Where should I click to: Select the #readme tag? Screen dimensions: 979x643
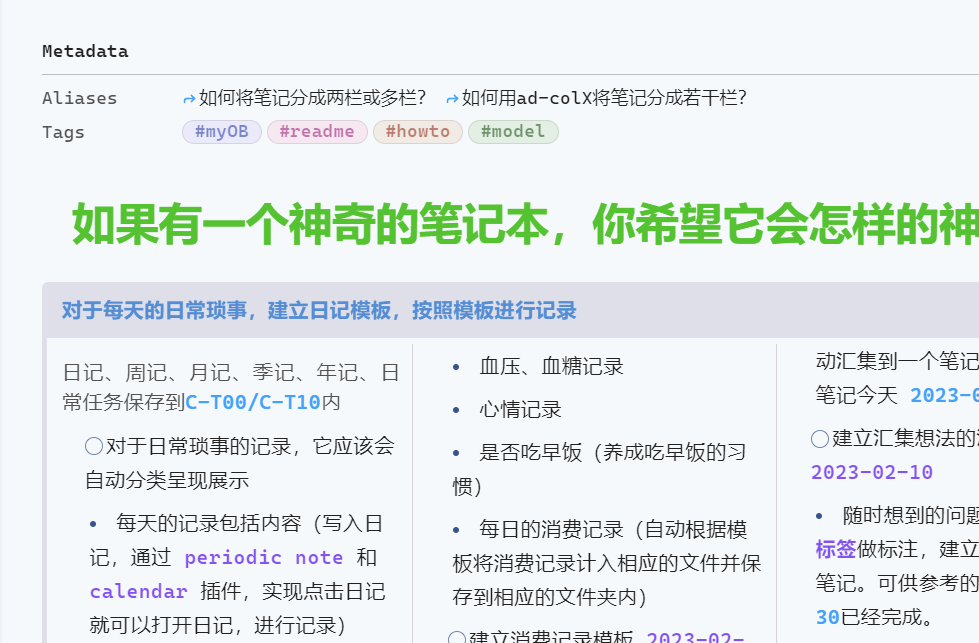[x=317, y=132]
